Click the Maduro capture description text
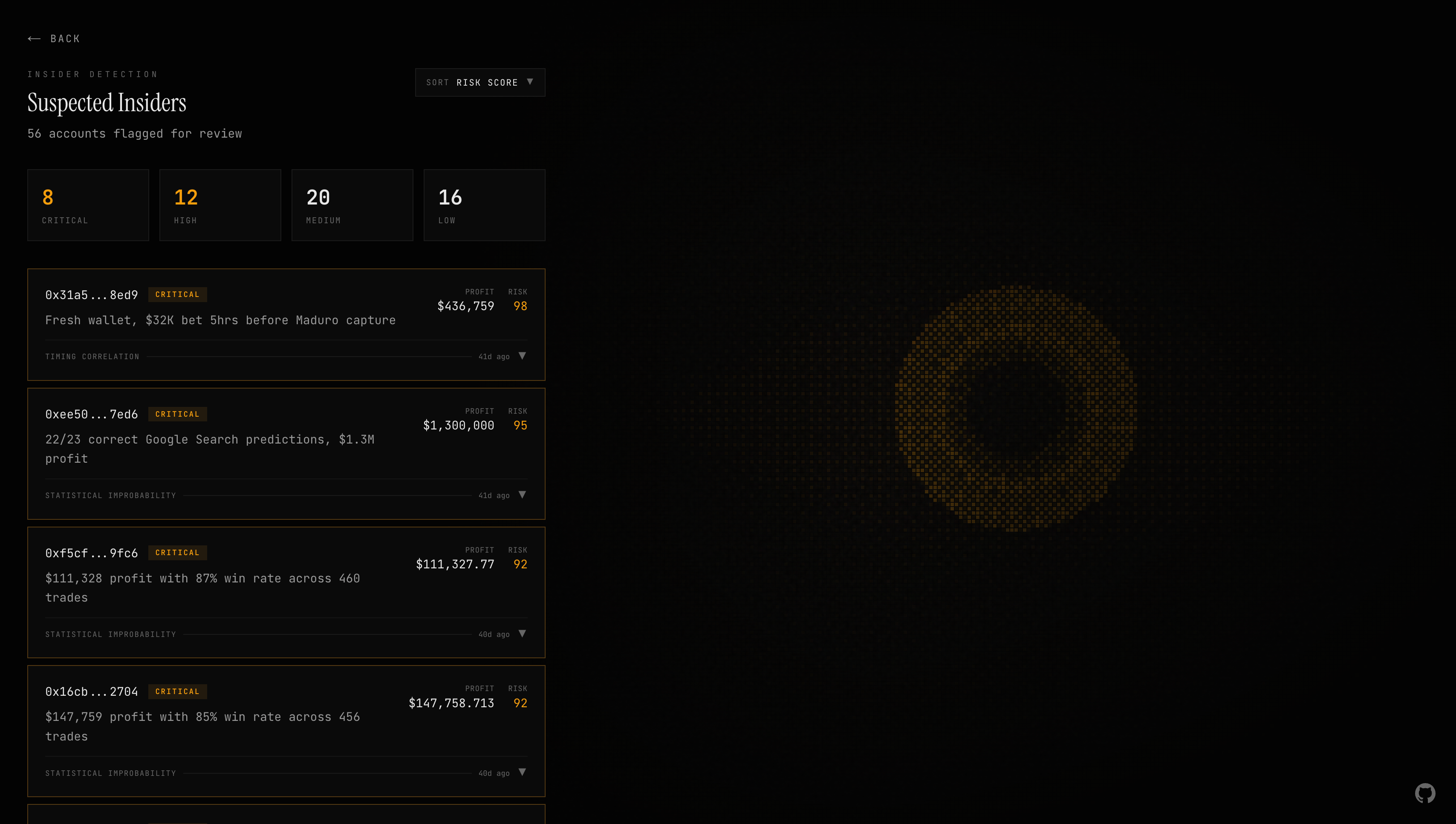The width and height of the screenshot is (1456, 824). (x=220, y=320)
